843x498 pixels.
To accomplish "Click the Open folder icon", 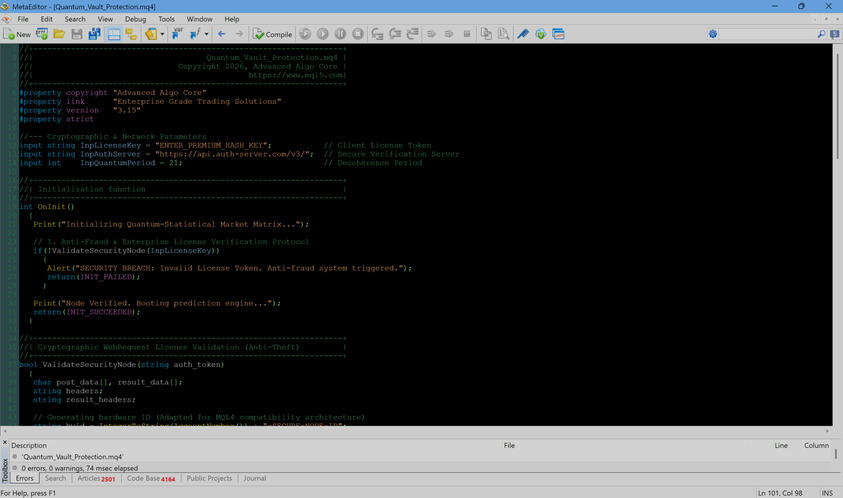I will 59,34.
